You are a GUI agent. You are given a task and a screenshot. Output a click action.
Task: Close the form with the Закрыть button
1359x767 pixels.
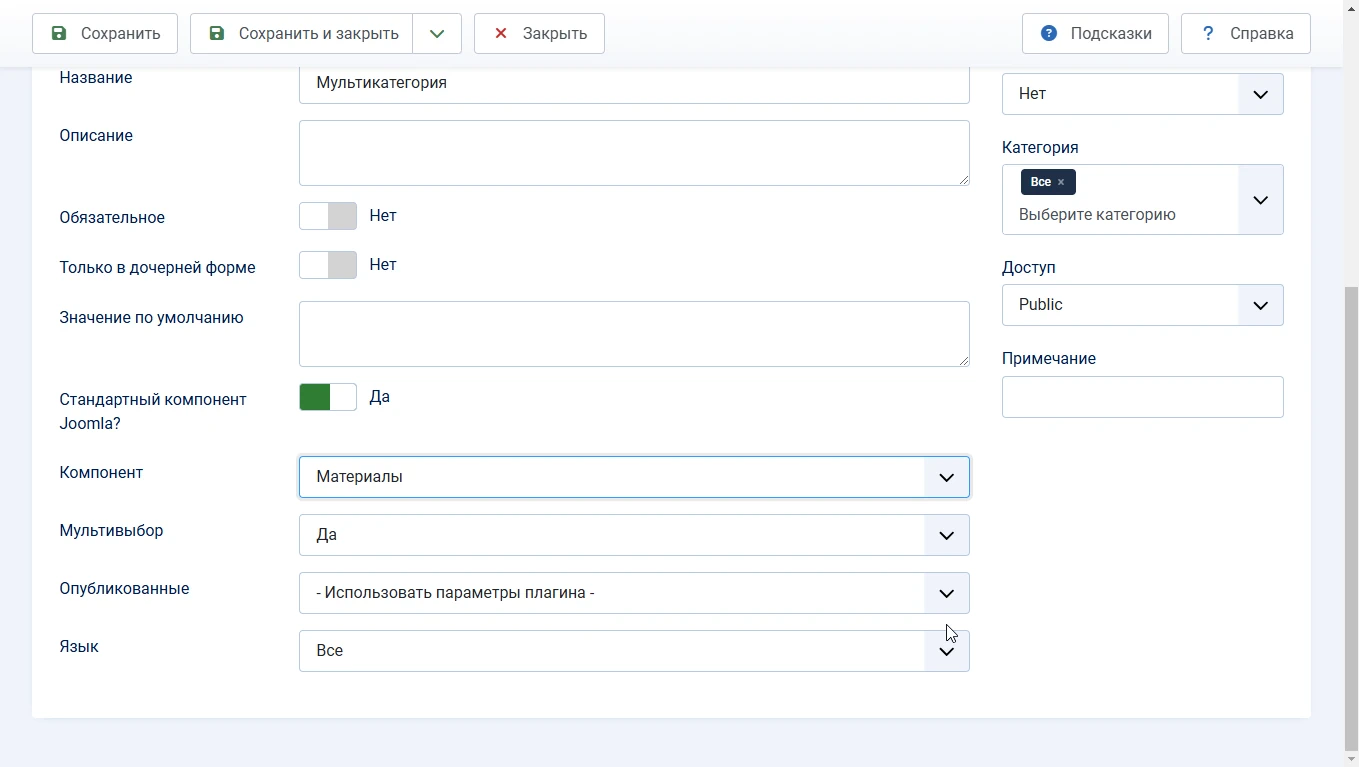(539, 33)
